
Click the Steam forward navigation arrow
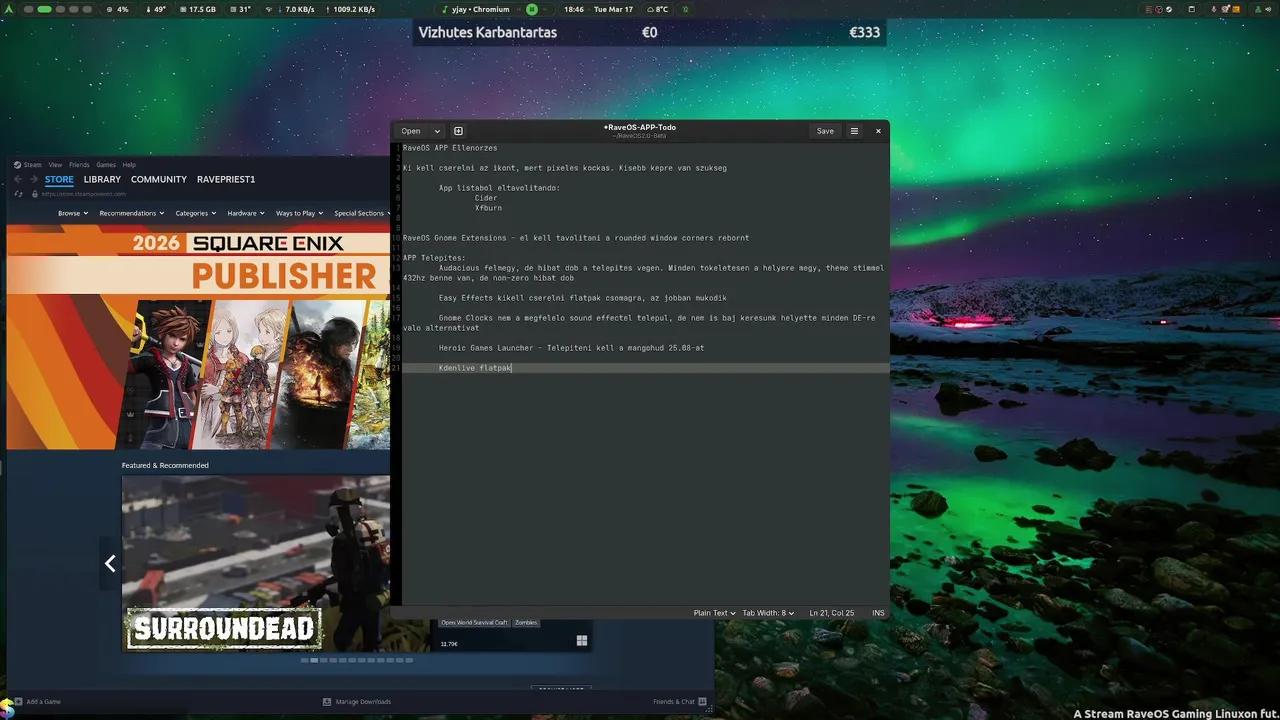pos(33,179)
